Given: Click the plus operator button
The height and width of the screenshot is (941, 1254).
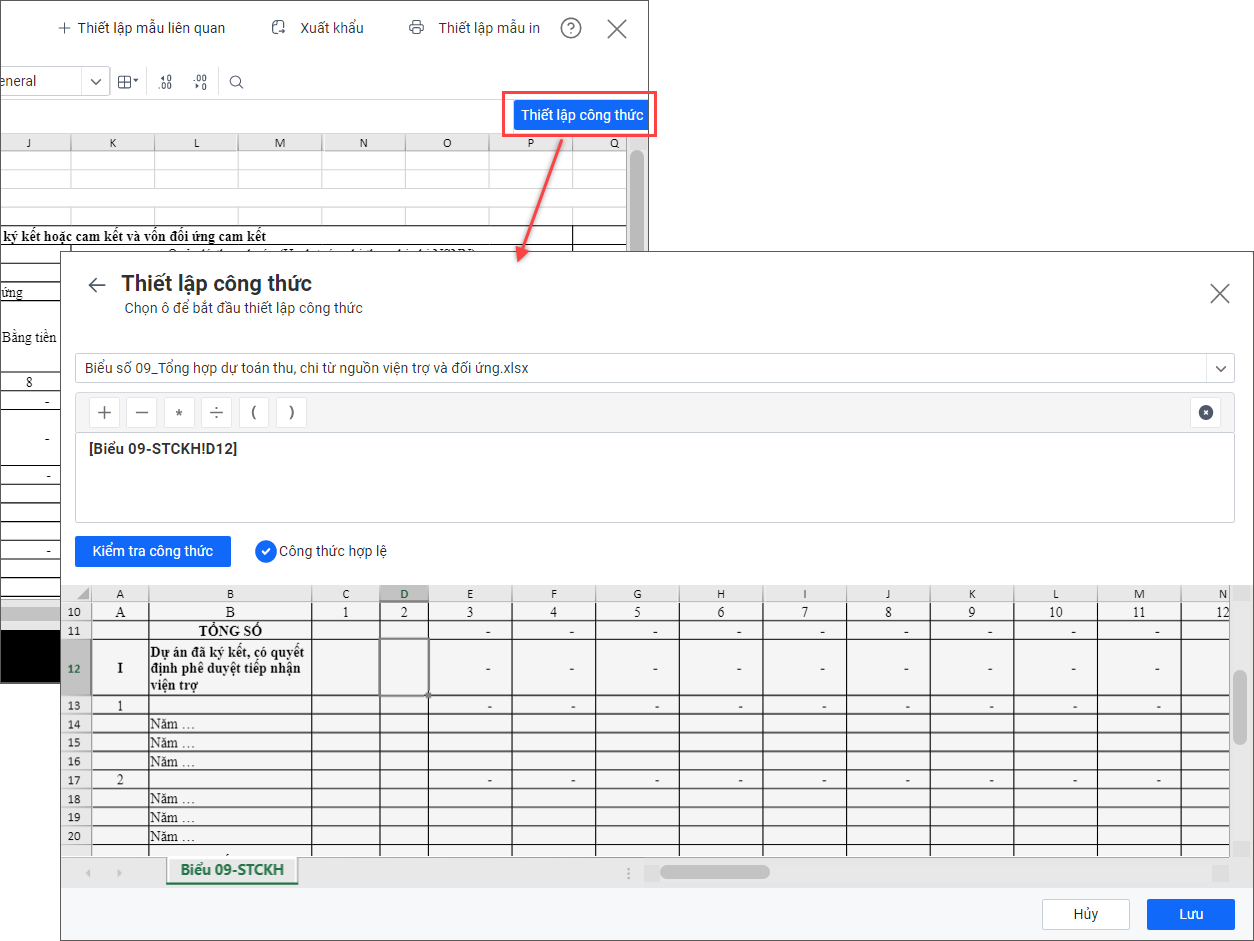Looking at the screenshot, I should click(104, 413).
